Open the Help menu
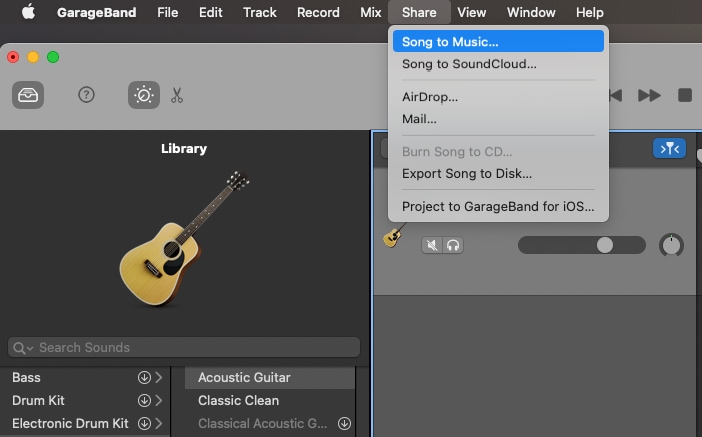This screenshot has height=437, width=702. pyautogui.click(x=590, y=12)
